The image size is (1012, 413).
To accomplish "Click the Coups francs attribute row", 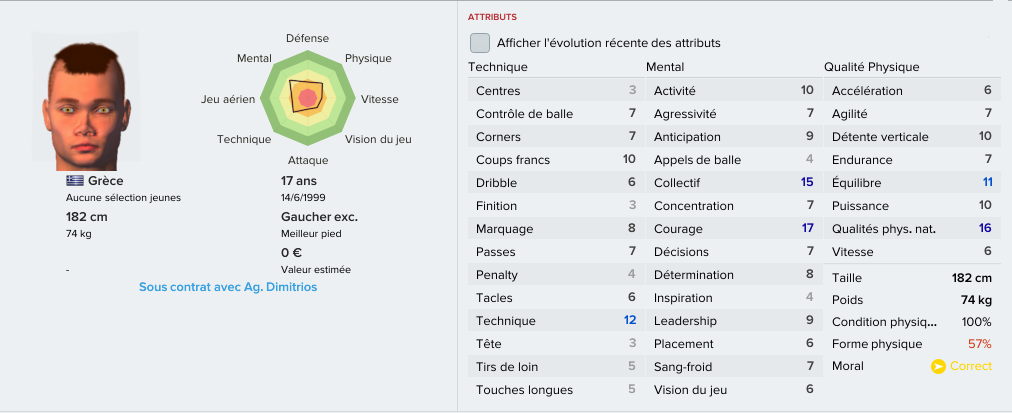I will pos(556,159).
